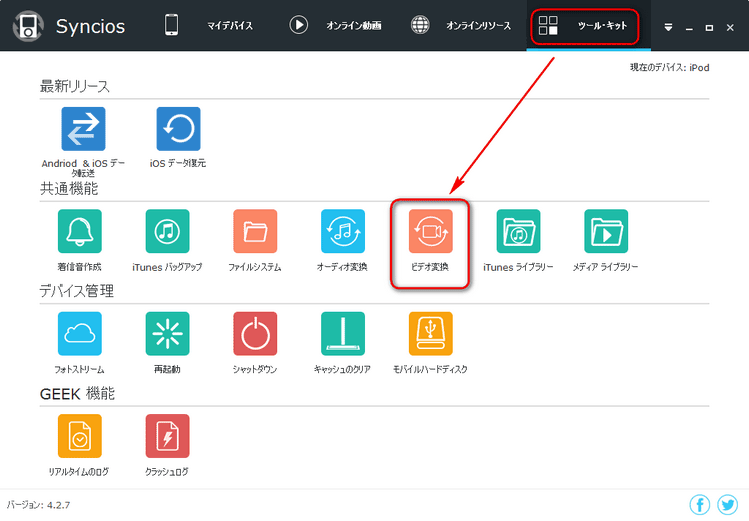Launch the audio converter tool
The width and height of the screenshot is (749, 521).
click(x=342, y=231)
